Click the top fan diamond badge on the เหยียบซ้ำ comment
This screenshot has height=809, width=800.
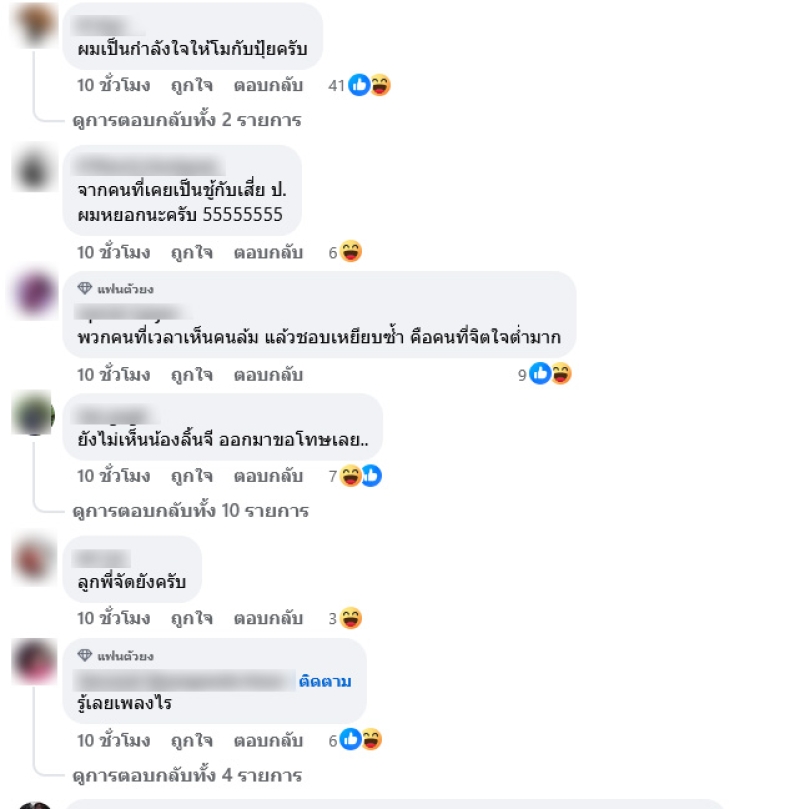[x=85, y=288]
